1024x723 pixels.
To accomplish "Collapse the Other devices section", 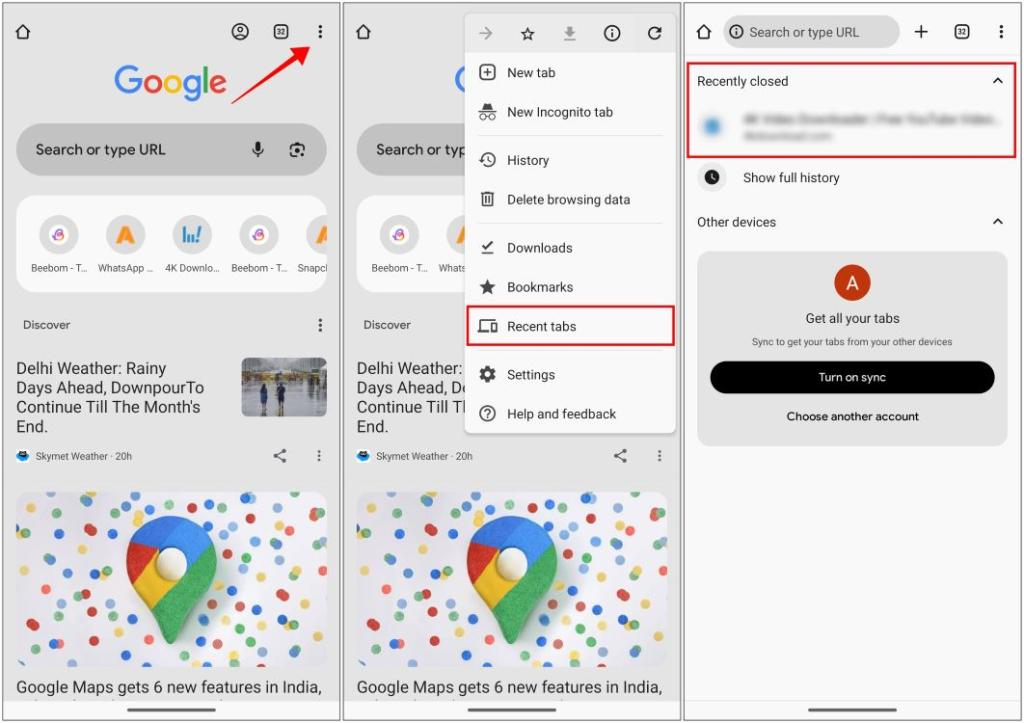I will tap(996, 221).
